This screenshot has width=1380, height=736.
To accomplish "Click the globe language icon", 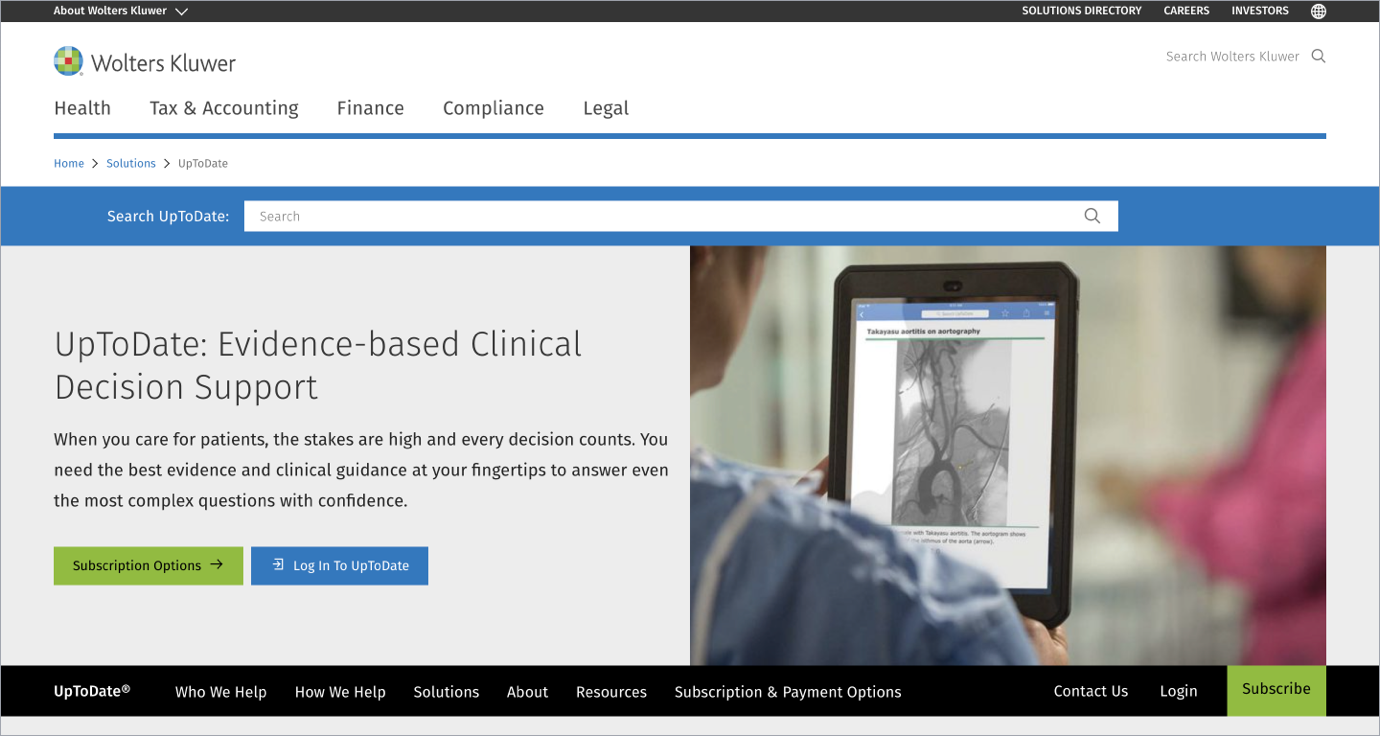I will click(x=1318, y=11).
